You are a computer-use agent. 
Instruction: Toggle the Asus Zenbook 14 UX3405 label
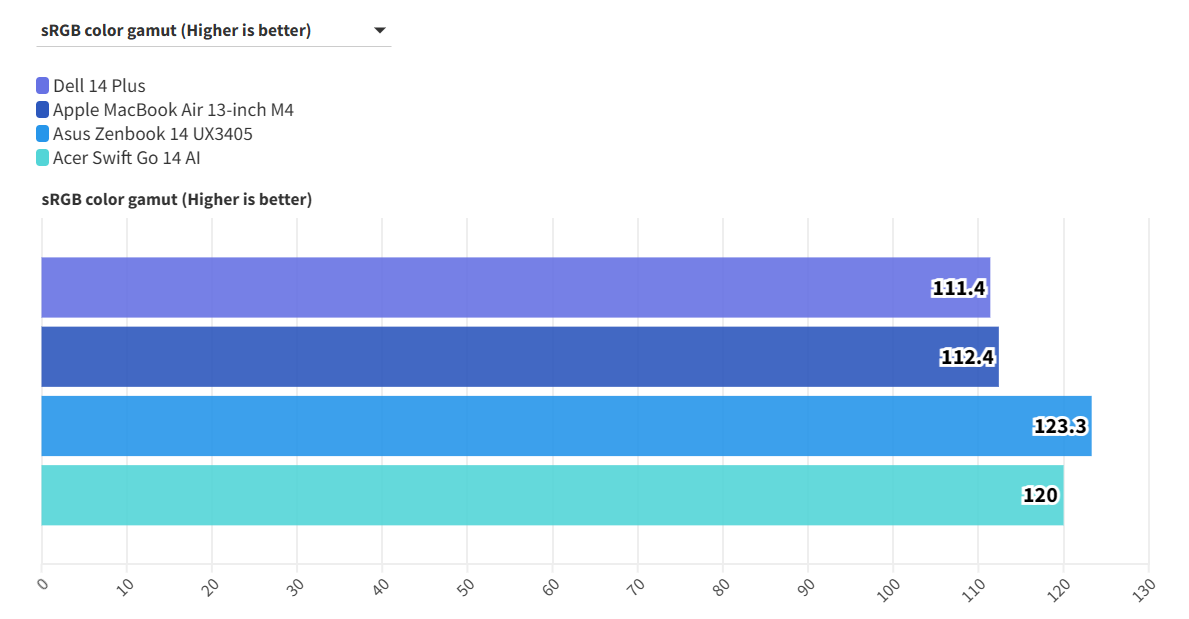pos(152,134)
